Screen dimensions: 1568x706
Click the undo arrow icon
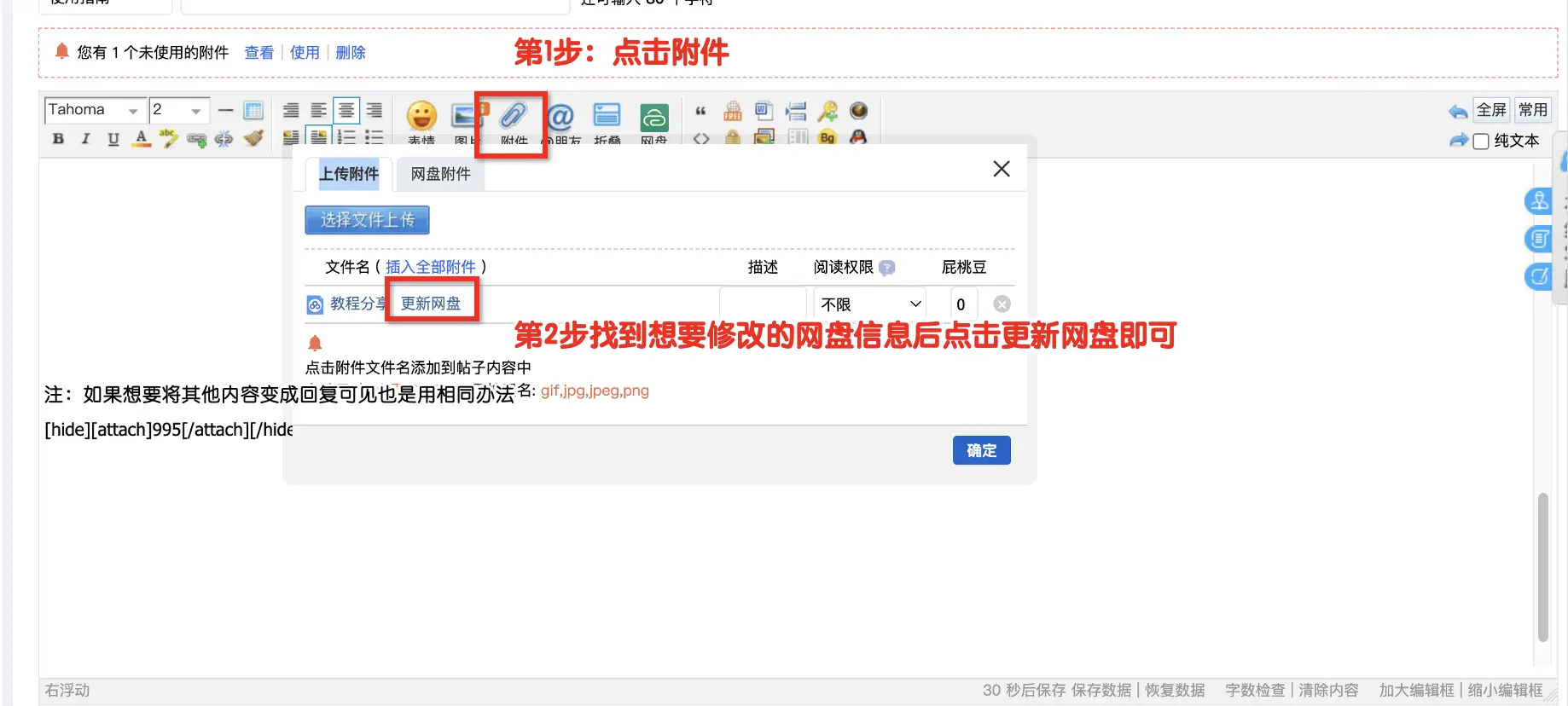pyautogui.click(x=1458, y=112)
